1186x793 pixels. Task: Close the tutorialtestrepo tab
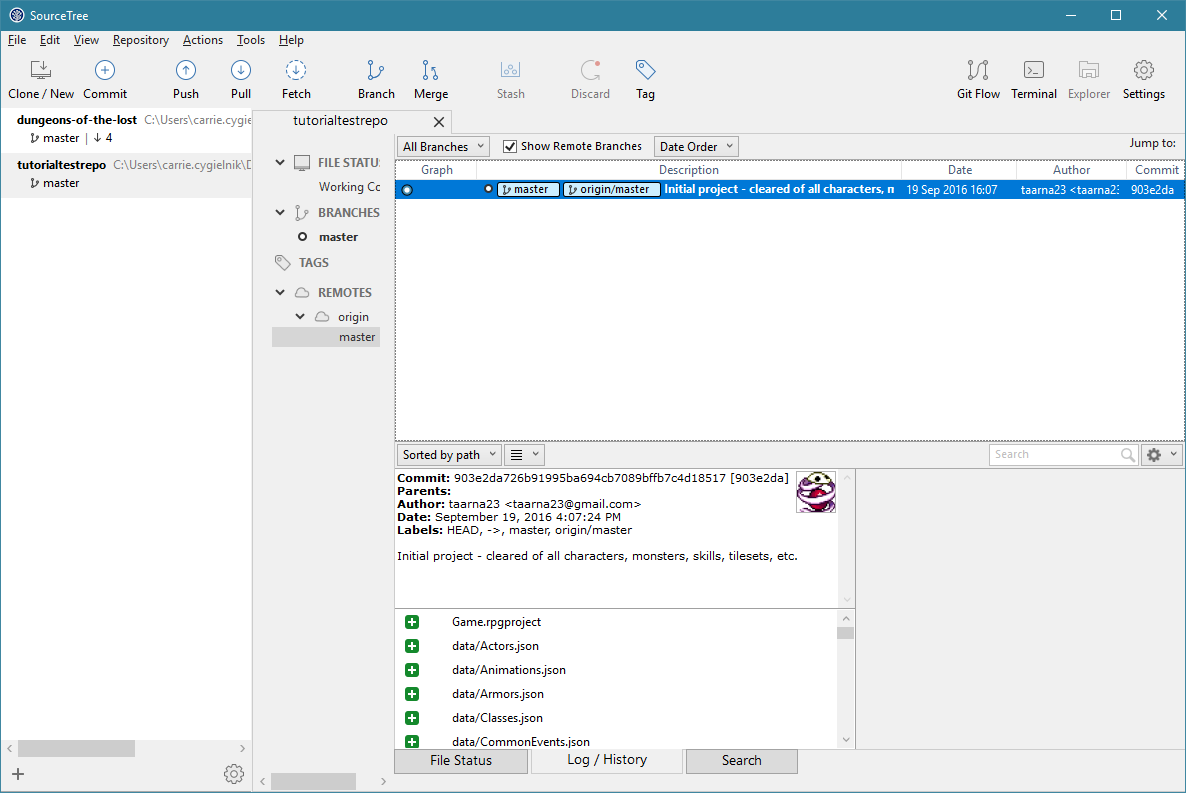pyautogui.click(x=439, y=122)
